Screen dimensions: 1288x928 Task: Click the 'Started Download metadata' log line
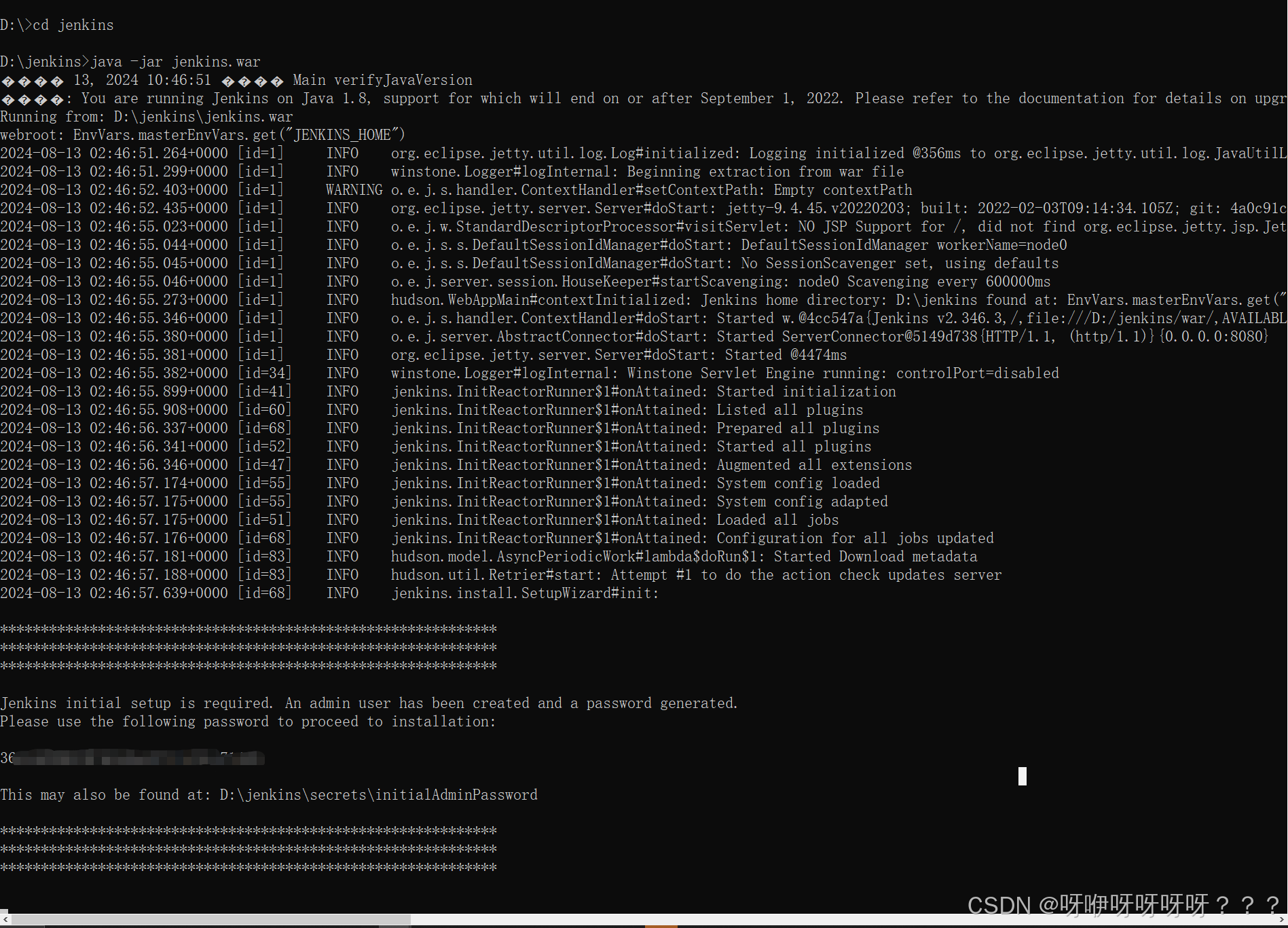(x=489, y=556)
